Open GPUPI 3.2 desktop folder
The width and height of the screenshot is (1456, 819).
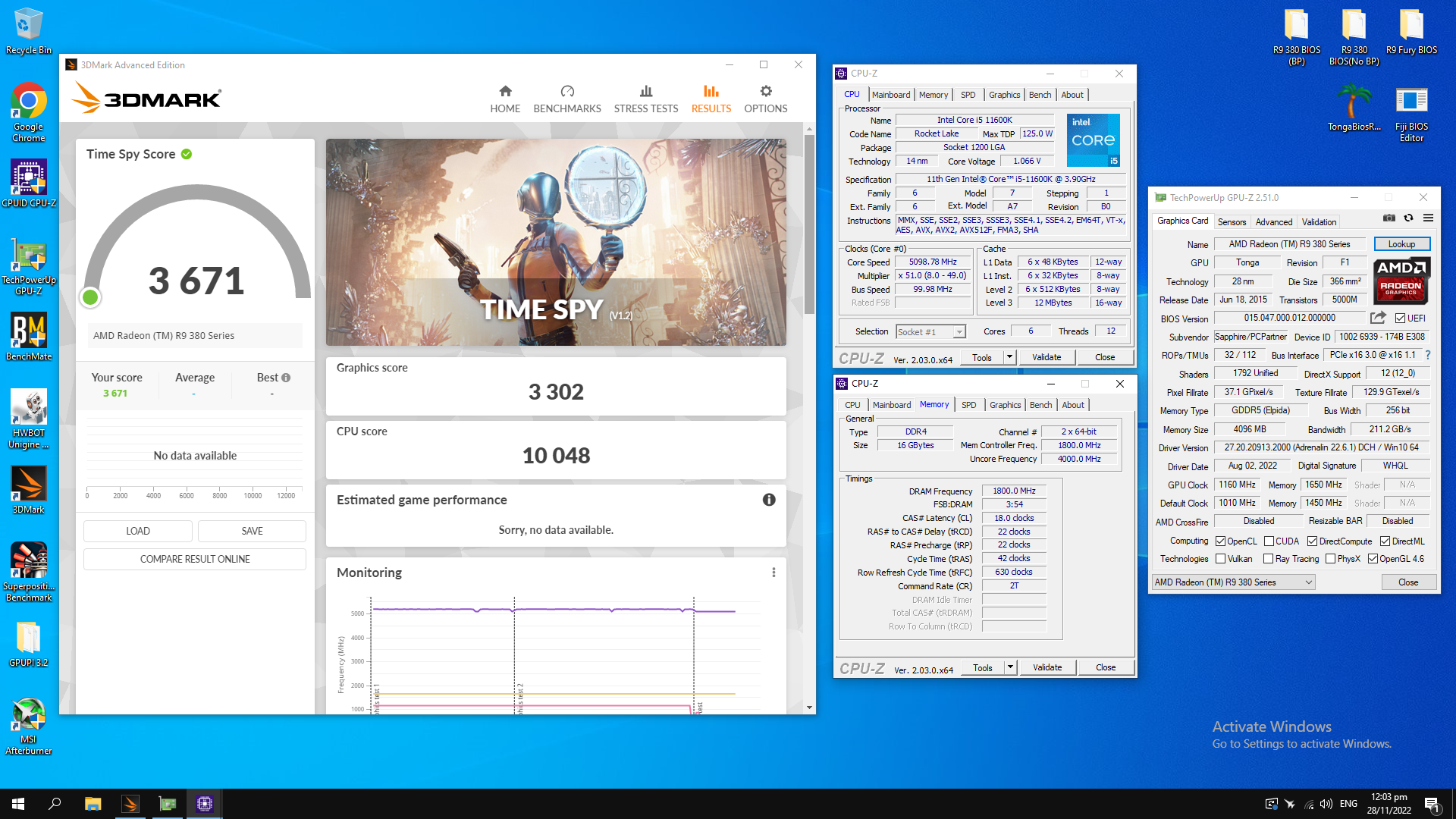[x=28, y=643]
